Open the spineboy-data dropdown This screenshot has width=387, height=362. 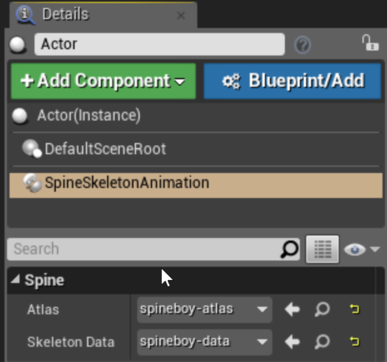pos(204,342)
